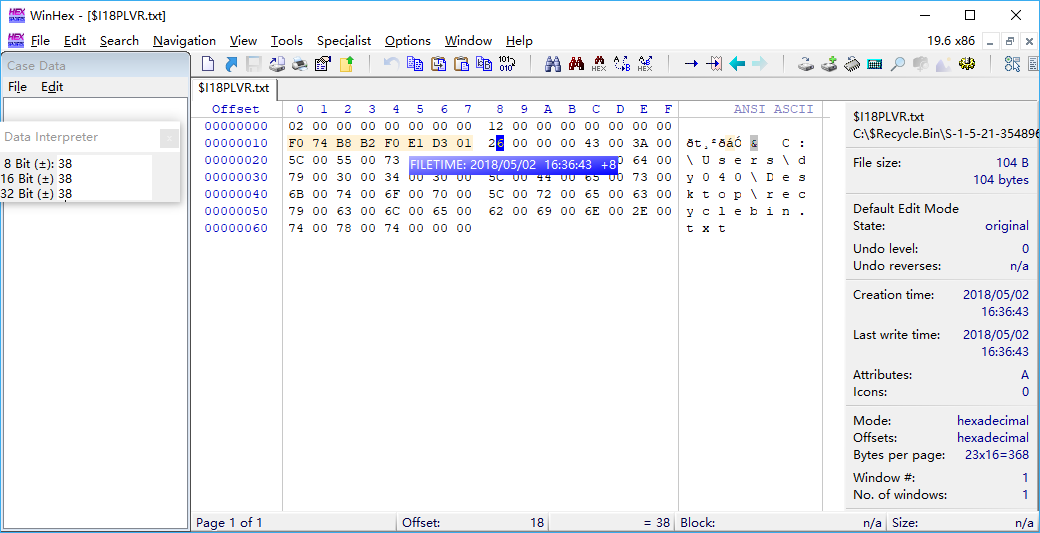
Task: Click the WinHex title bar app icon
Action: coord(16,15)
